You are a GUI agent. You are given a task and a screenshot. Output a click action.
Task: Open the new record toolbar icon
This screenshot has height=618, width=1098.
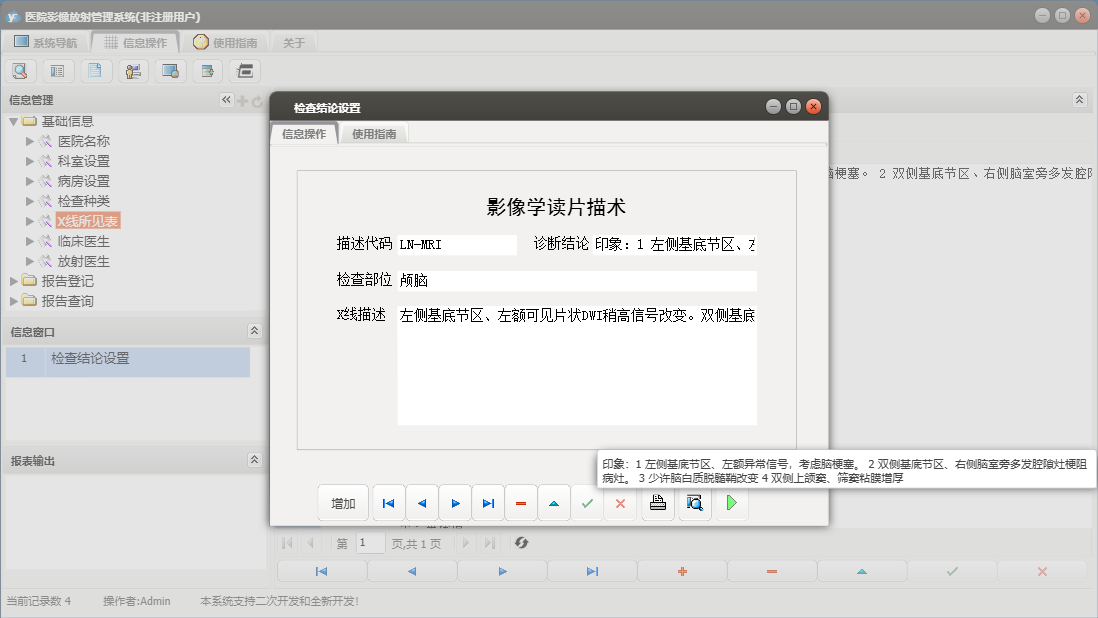tap(206, 71)
